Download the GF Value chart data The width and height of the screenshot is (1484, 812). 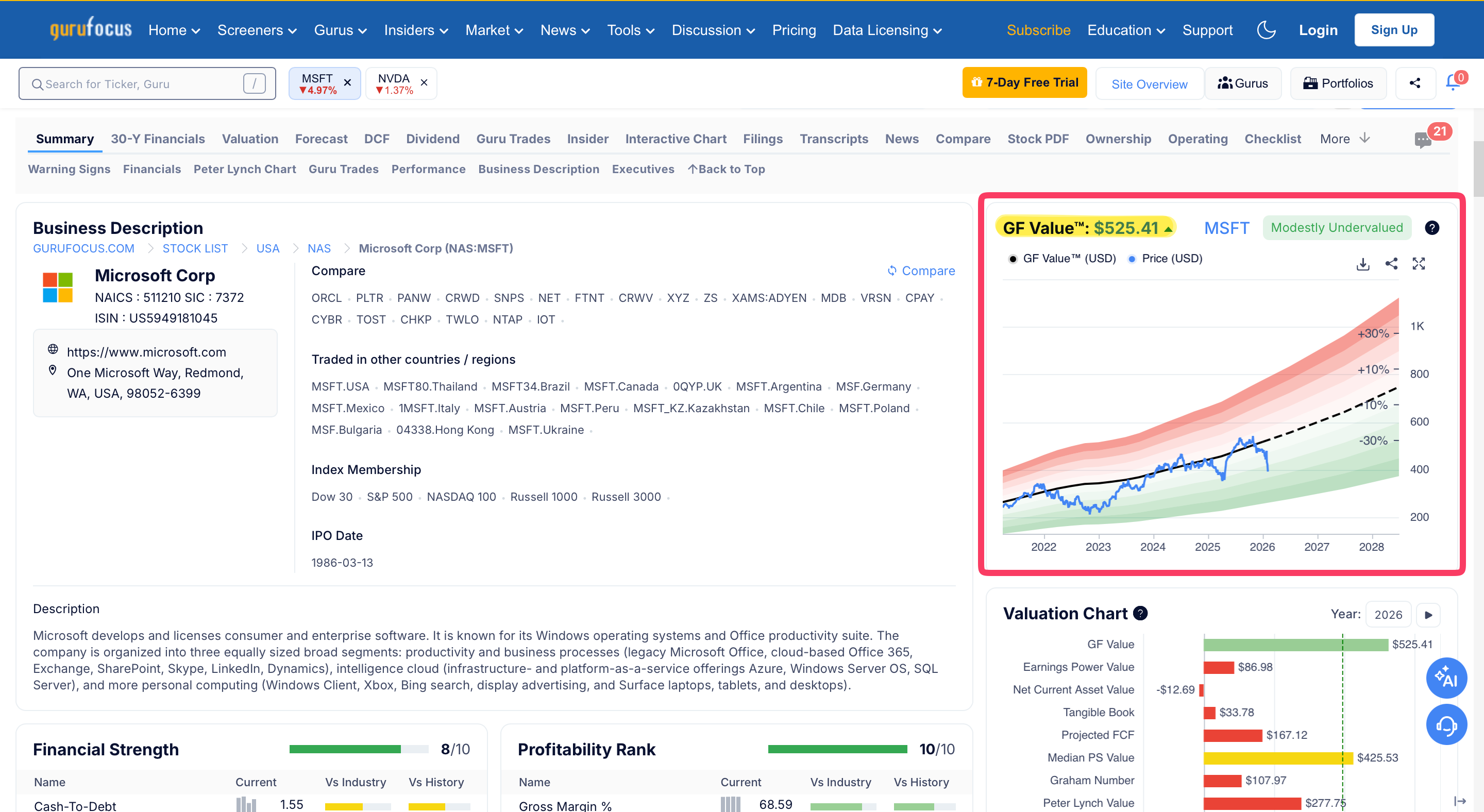click(x=1363, y=264)
